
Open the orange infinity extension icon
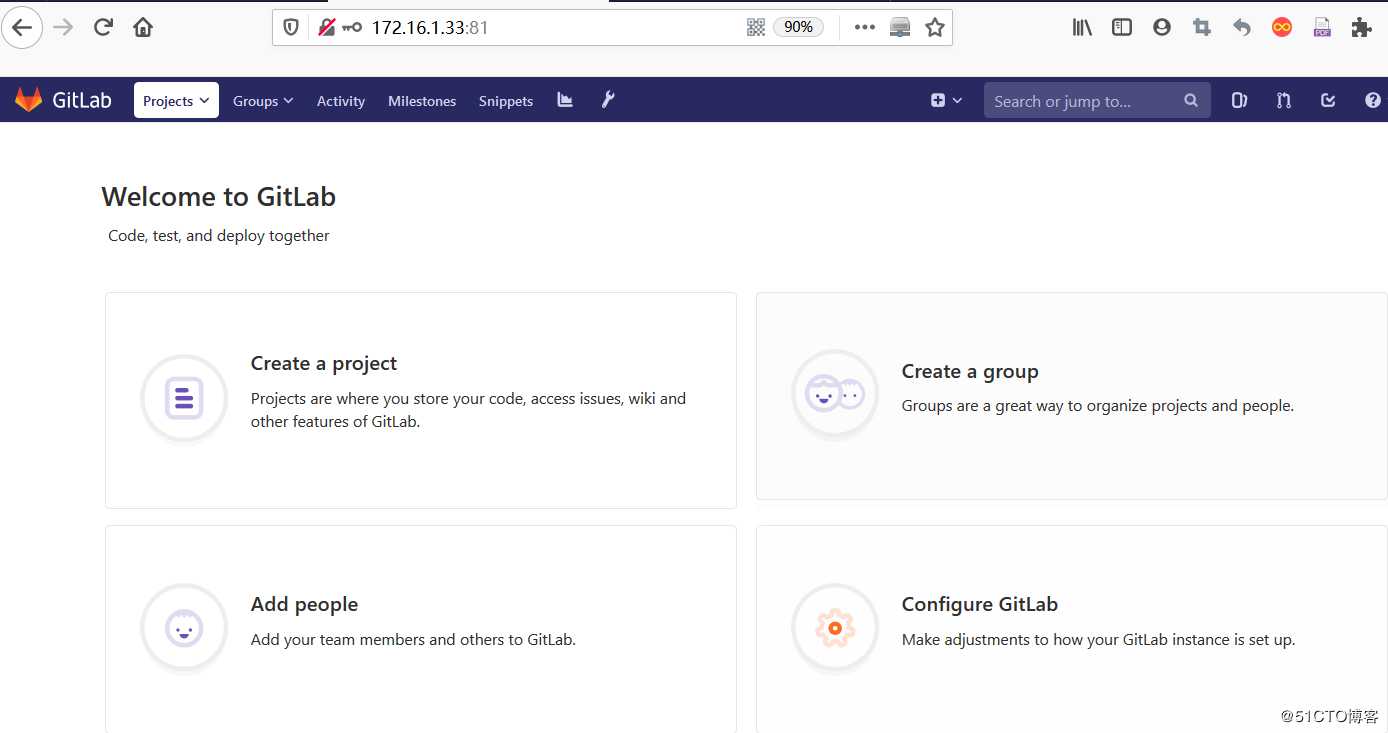[x=1282, y=27]
